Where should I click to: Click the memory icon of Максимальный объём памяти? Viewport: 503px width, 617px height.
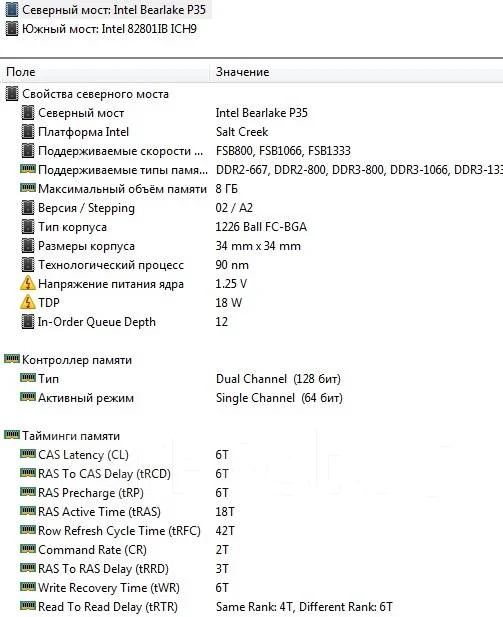coord(28,188)
